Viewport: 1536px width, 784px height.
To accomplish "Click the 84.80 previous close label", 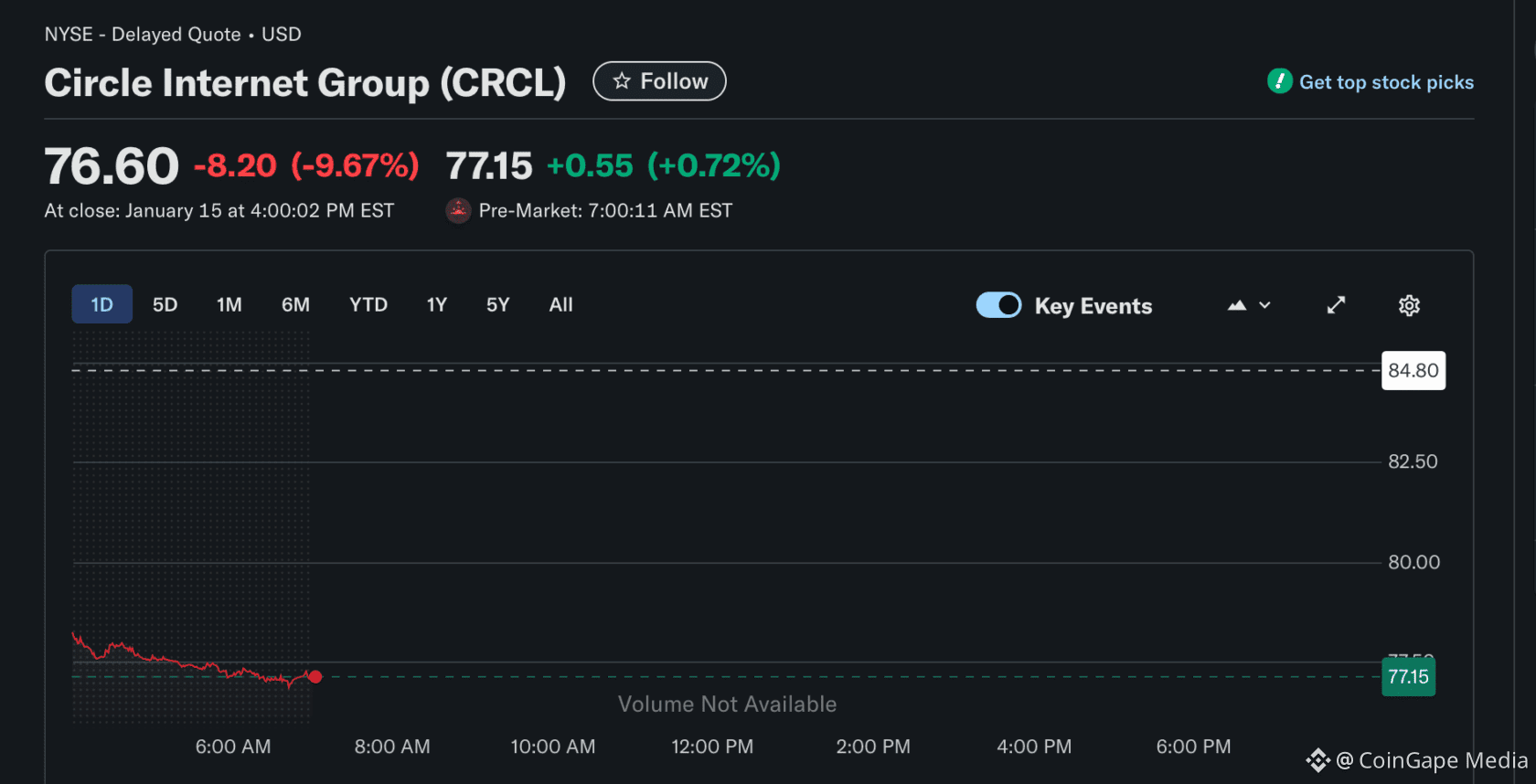I will click(x=1413, y=371).
